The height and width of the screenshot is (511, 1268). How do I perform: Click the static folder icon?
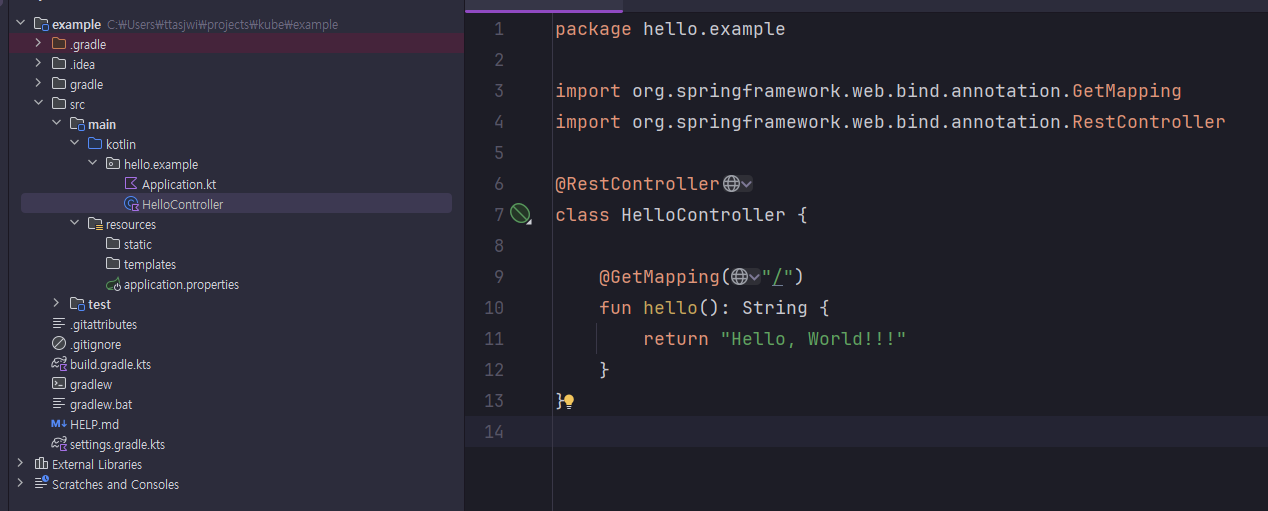tap(113, 244)
